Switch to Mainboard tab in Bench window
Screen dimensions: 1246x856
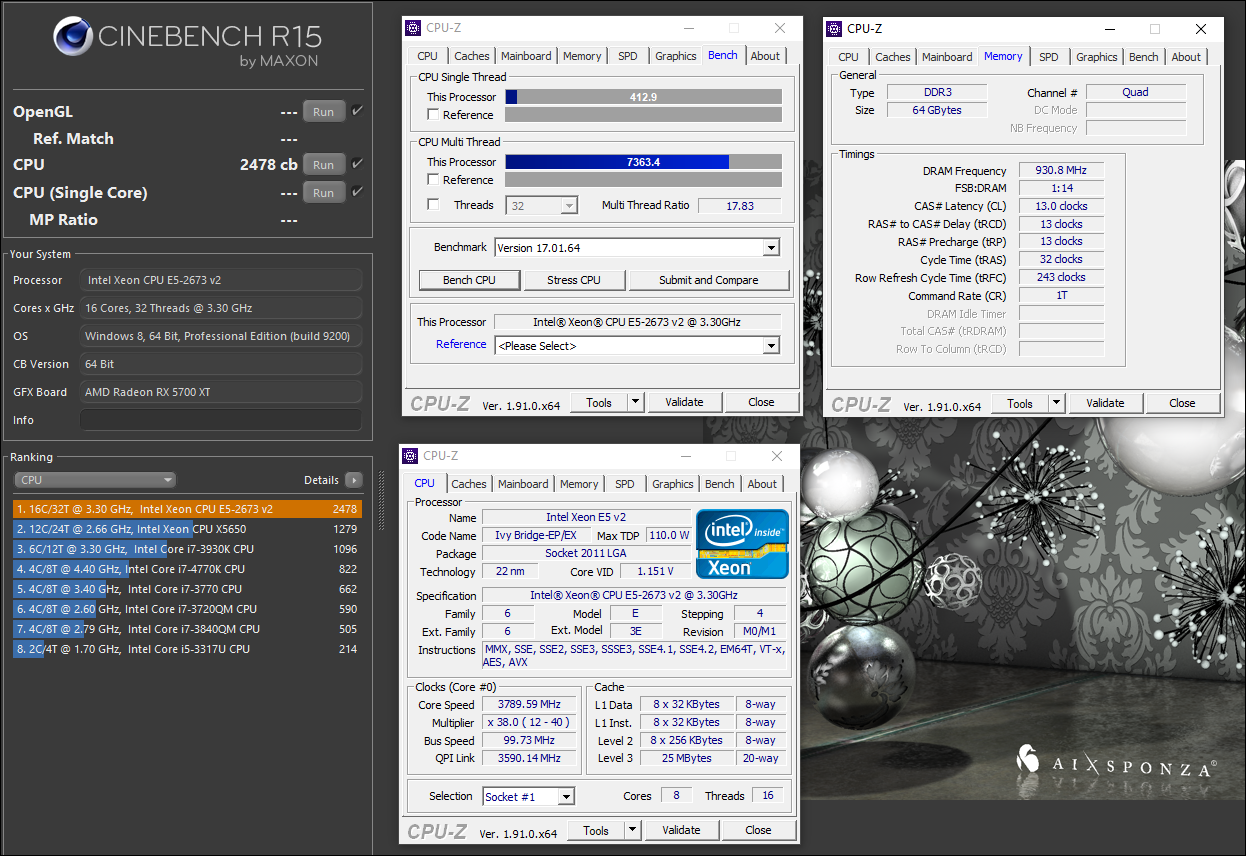(526, 56)
